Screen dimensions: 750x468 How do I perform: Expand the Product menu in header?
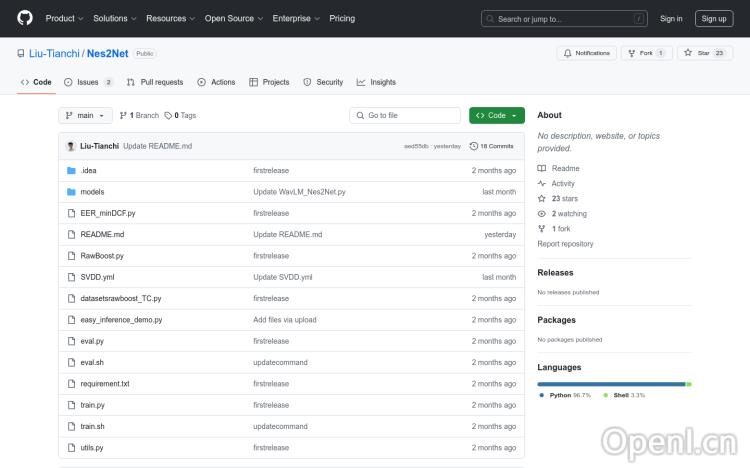coord(64,18)
